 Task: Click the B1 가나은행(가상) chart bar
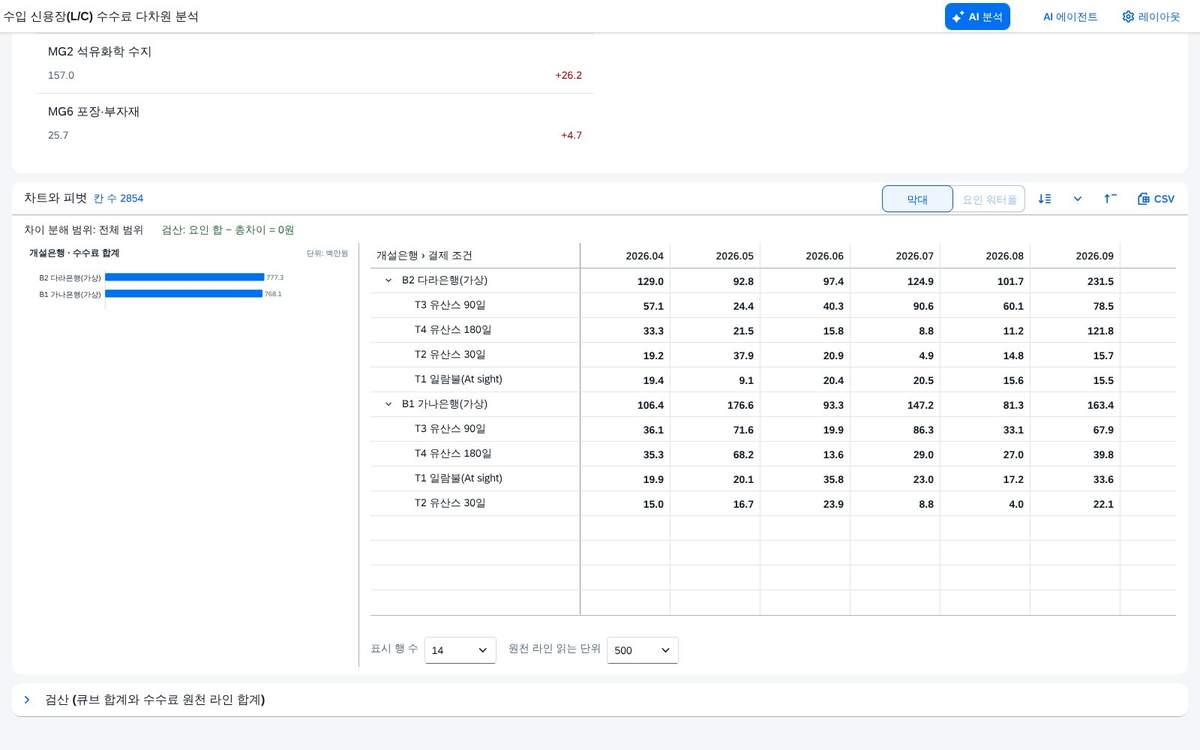[183, 294]
